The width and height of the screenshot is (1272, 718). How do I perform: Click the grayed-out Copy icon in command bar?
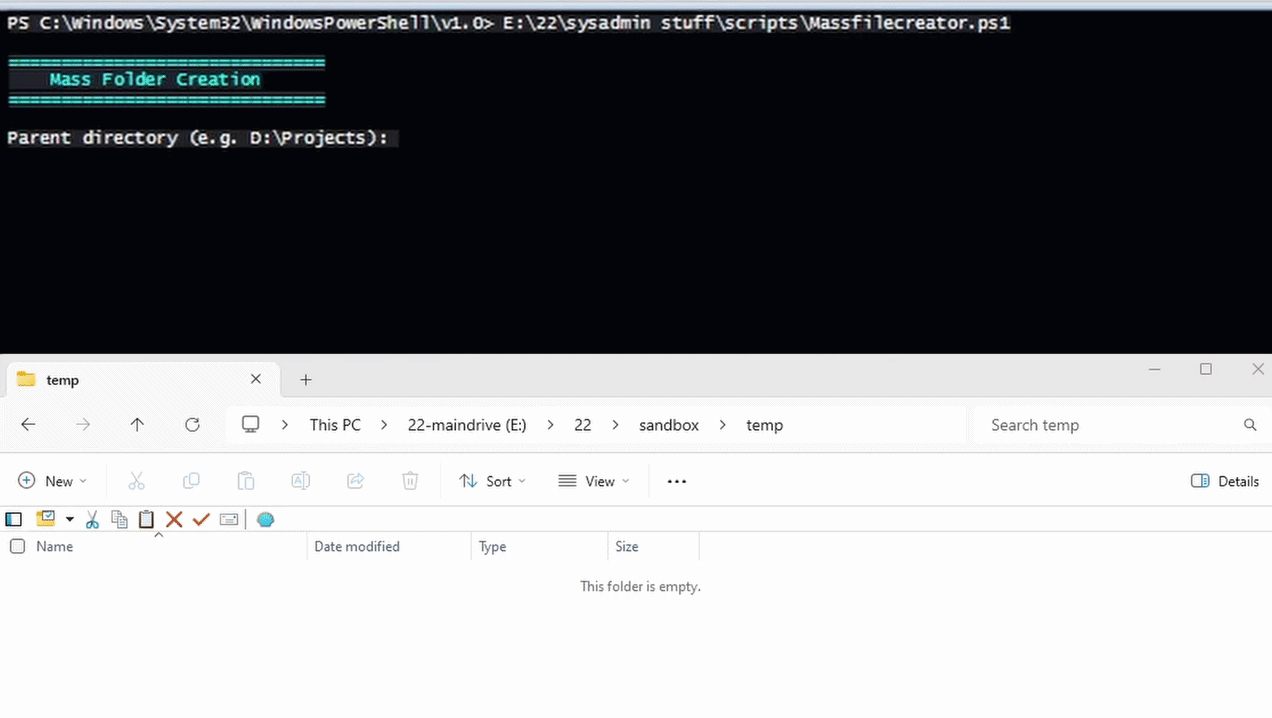coord(191,481)
